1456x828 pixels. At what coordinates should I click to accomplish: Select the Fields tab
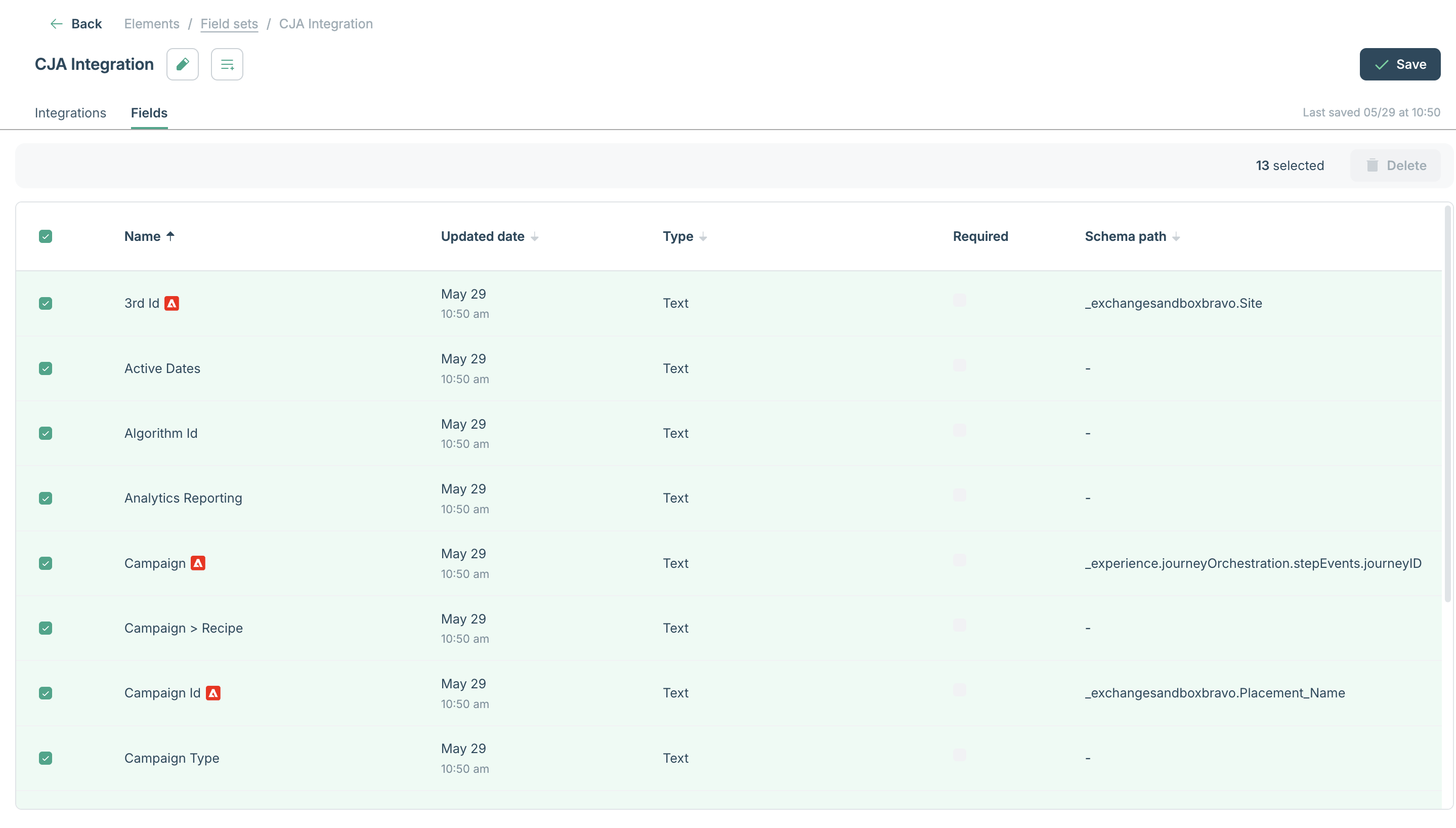(149, 112)
